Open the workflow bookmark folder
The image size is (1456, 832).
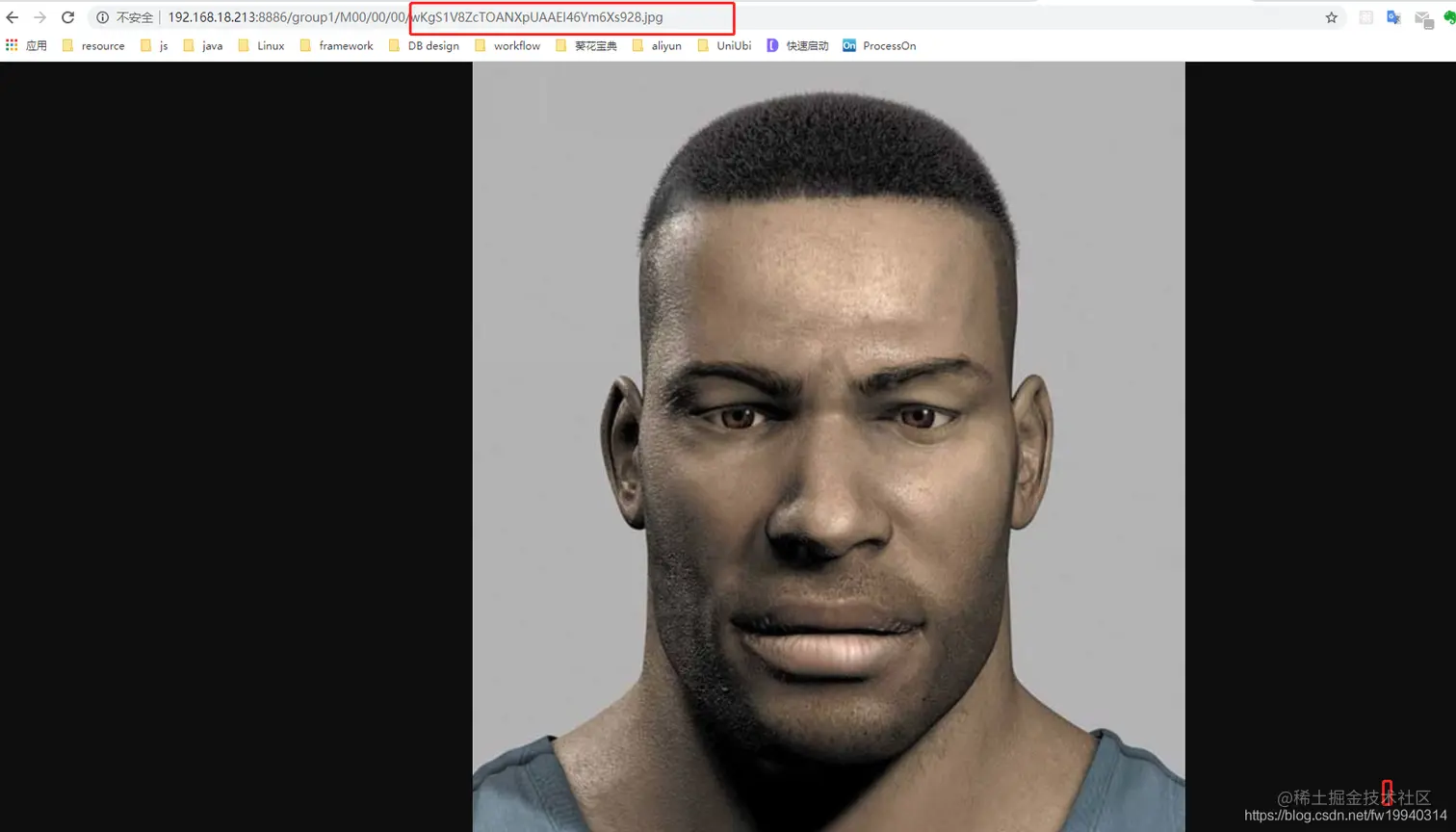pos(507,45)
